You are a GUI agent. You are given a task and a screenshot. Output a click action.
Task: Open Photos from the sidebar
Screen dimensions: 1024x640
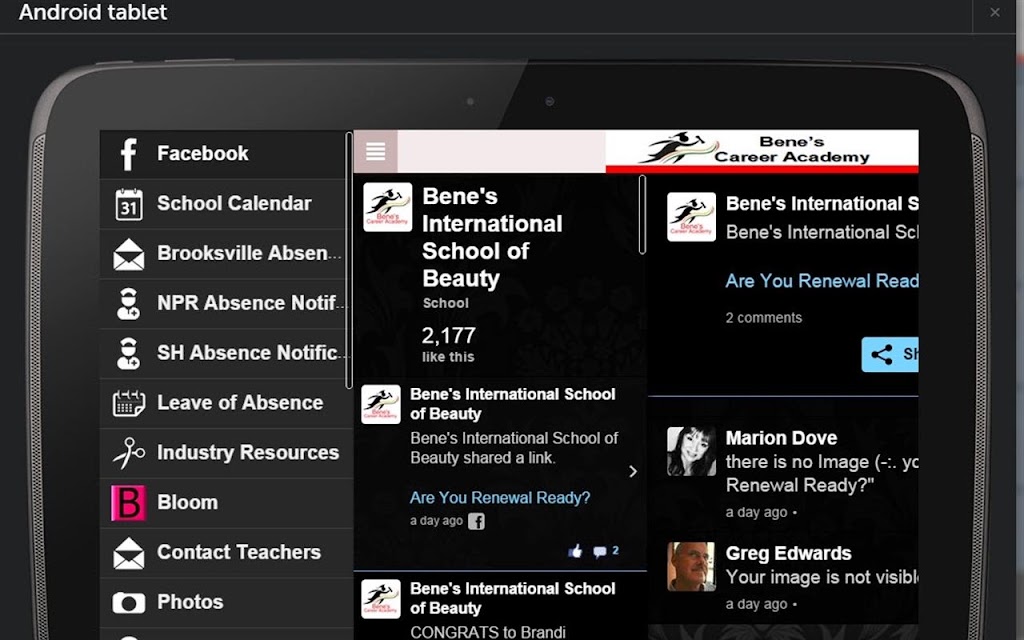click(226, 602)
